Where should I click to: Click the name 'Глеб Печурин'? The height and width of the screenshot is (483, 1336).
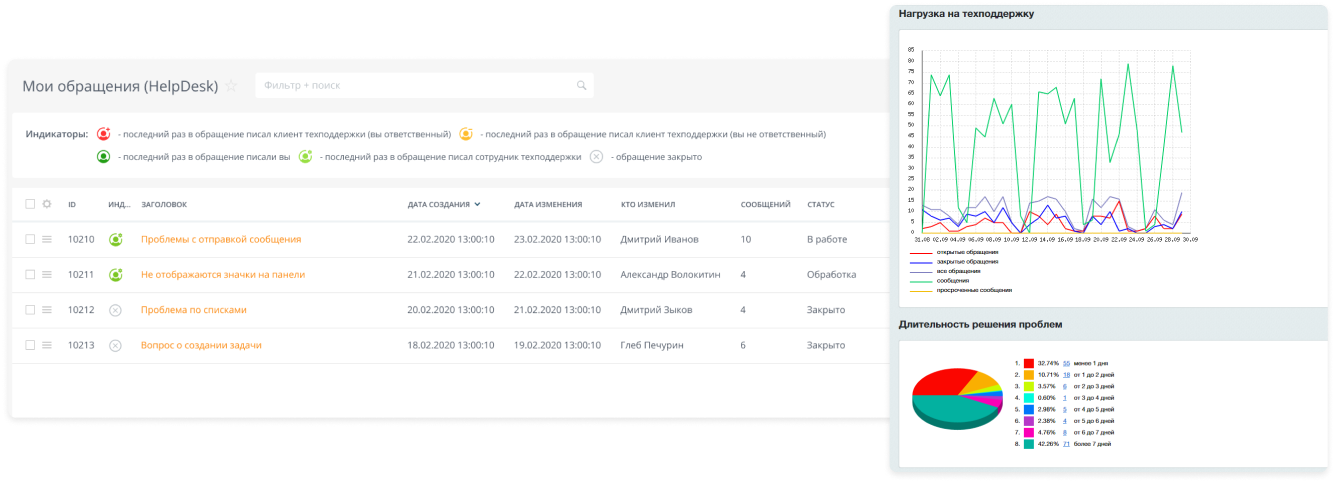click(x=654, y=345)
